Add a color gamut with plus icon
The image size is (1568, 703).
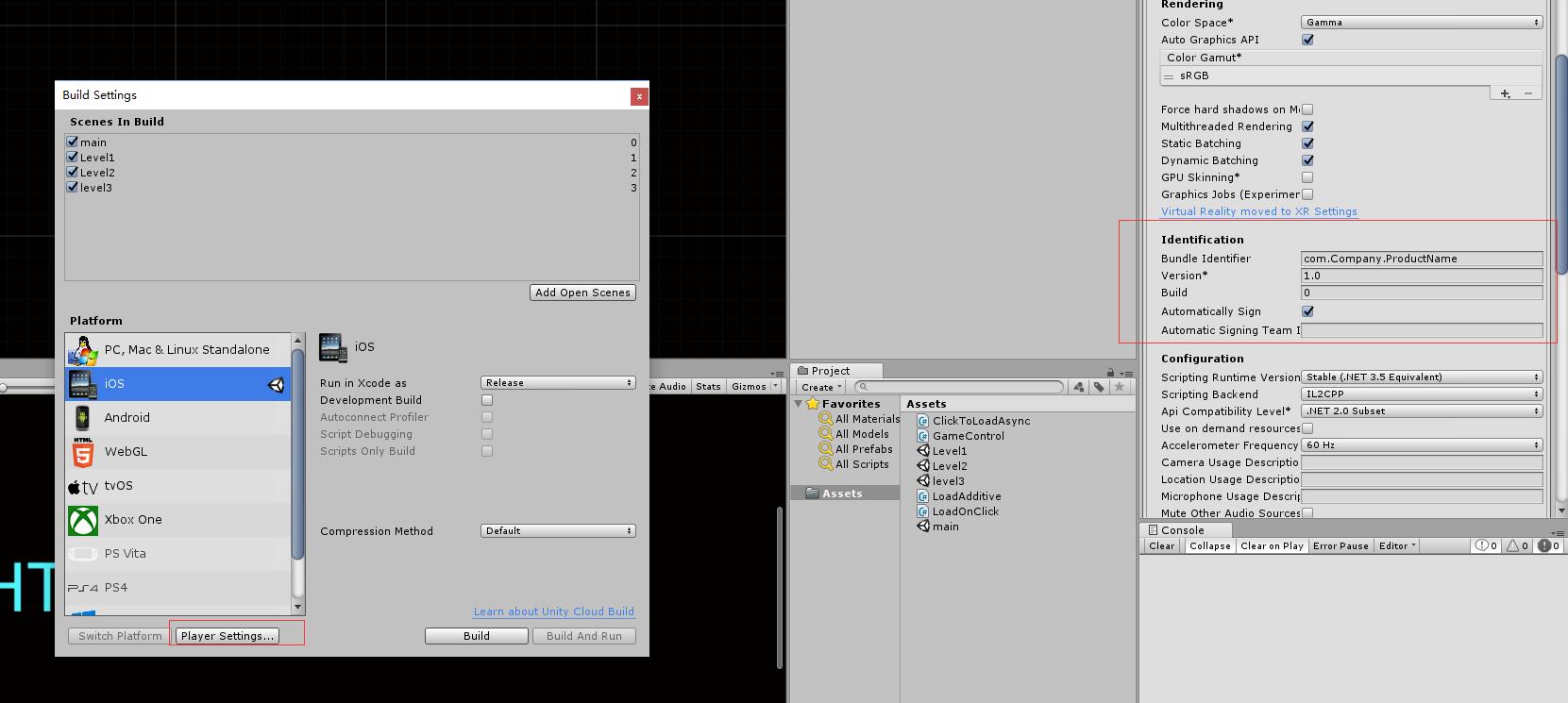tap(1505, 93)
